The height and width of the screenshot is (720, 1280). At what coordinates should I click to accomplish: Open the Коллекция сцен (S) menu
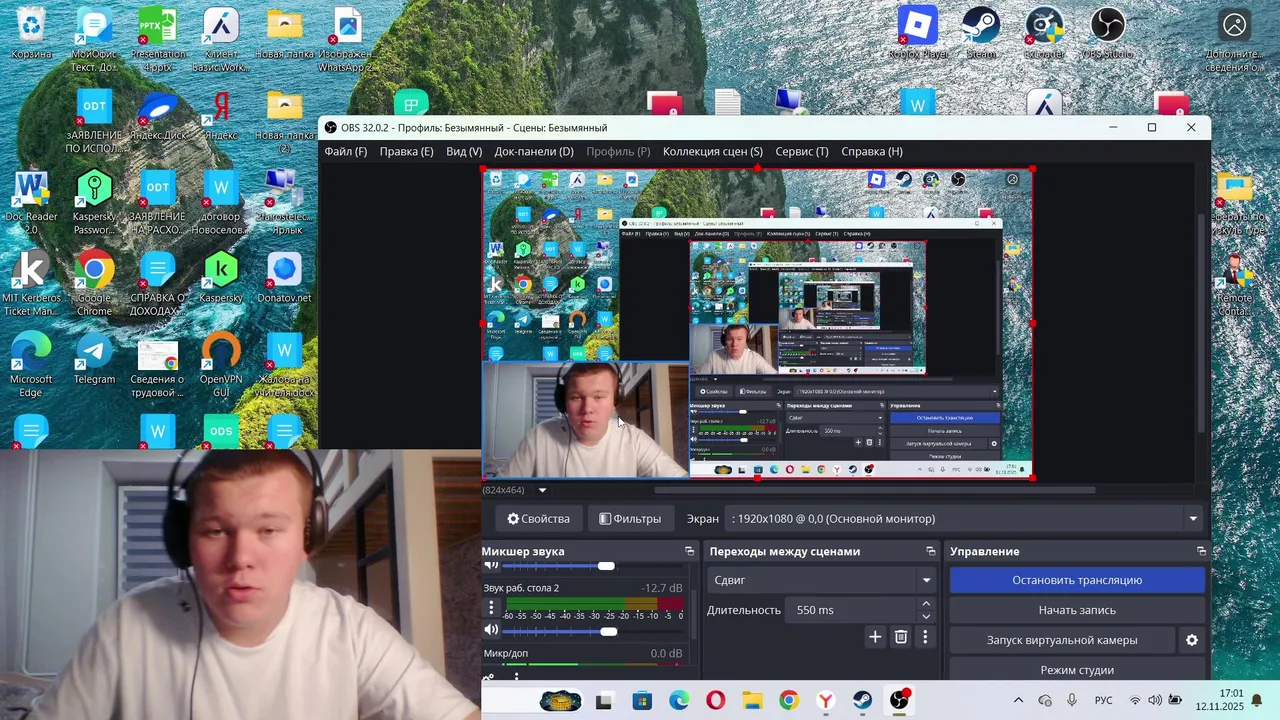[713, 152]
